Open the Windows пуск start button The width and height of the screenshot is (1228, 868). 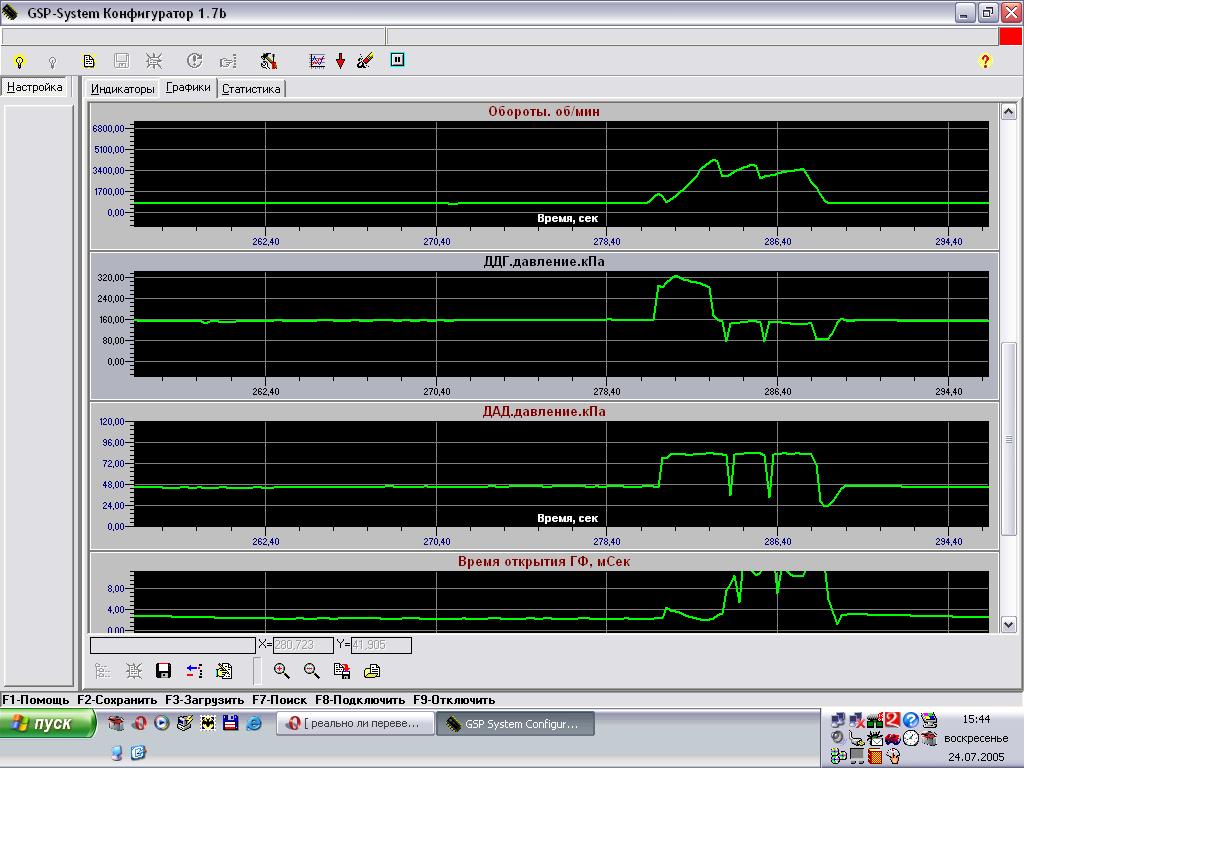pyautogui.click(x=49, y=724)
